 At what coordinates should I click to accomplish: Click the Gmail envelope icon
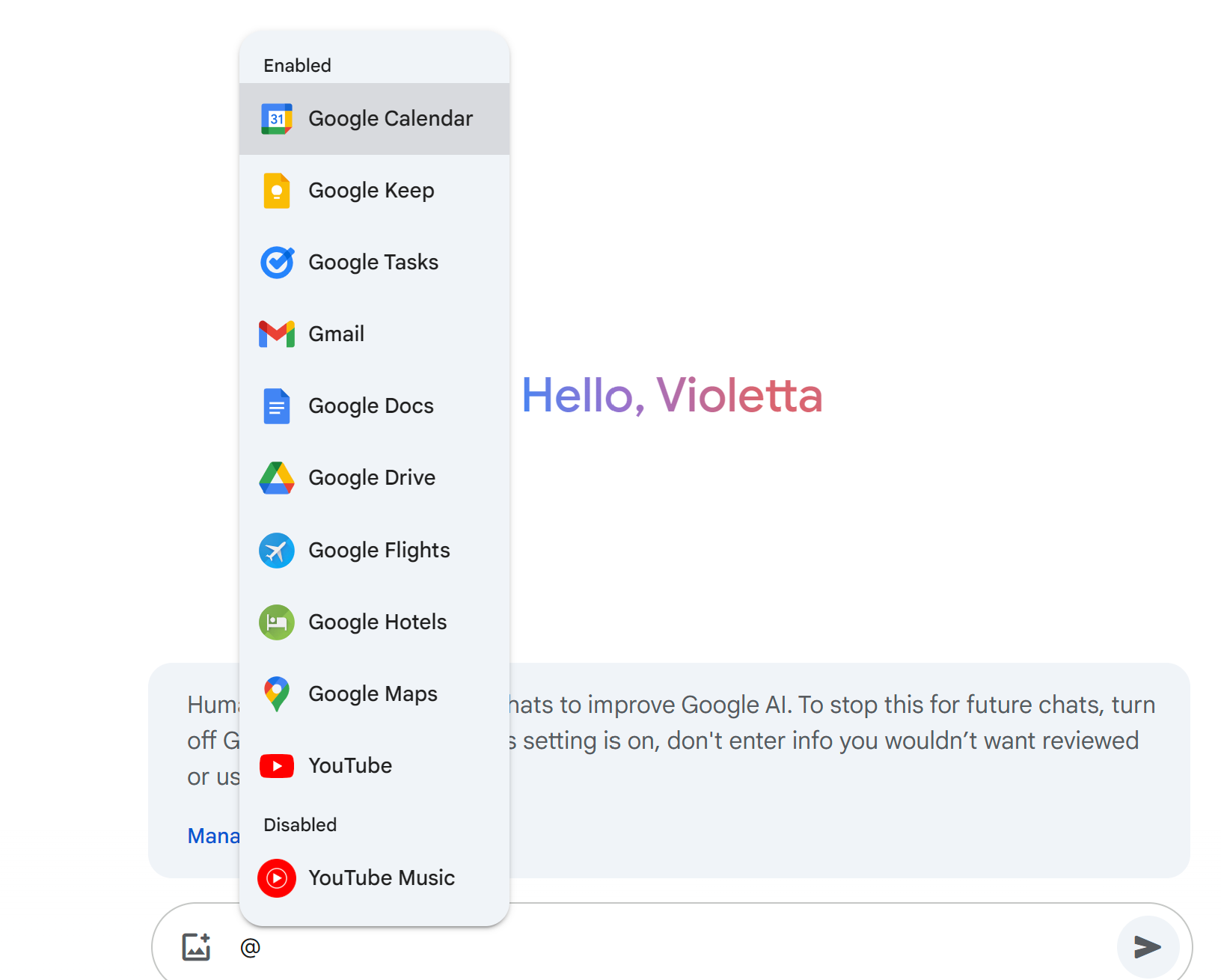[277, 334]
